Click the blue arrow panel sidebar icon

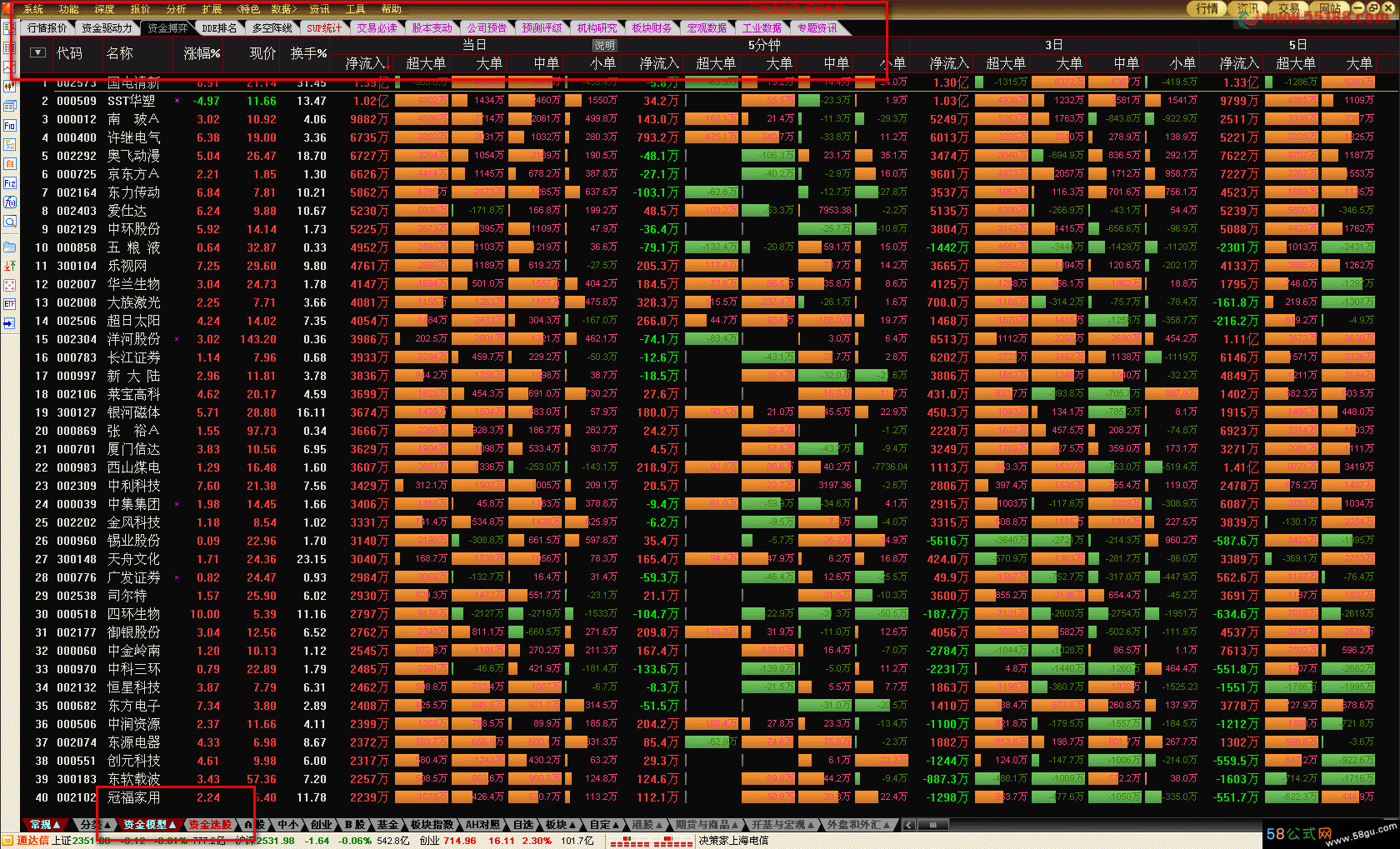(x=9, y=323)
